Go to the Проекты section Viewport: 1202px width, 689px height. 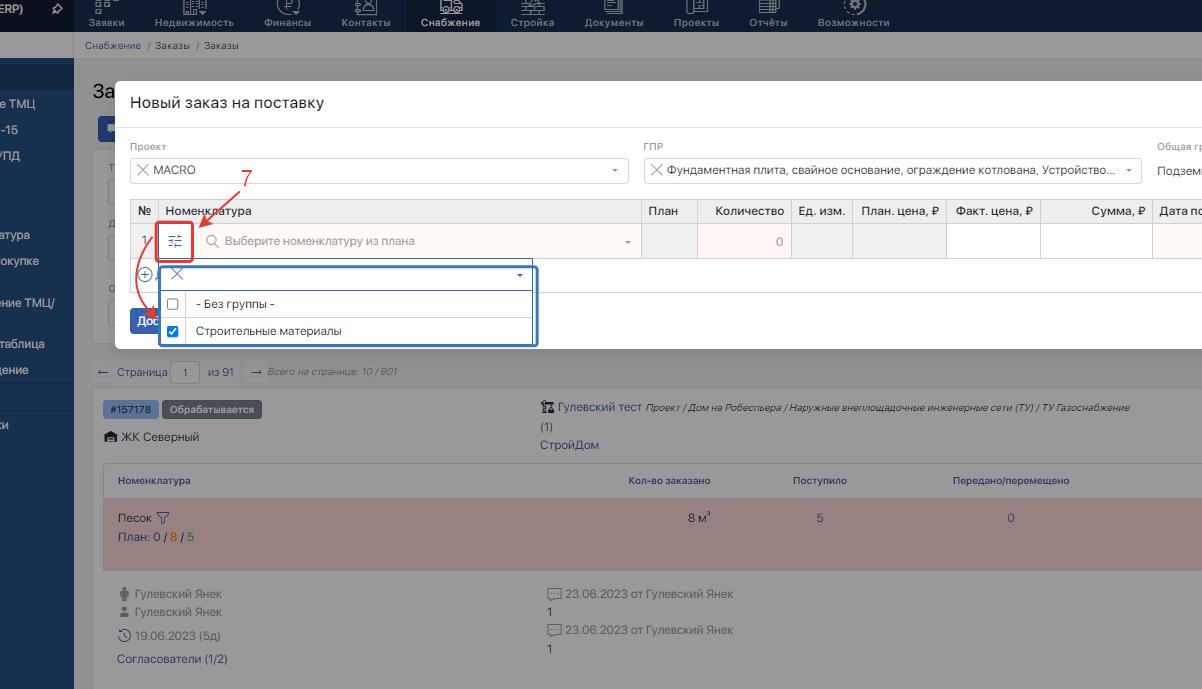(x=696, y=15)
